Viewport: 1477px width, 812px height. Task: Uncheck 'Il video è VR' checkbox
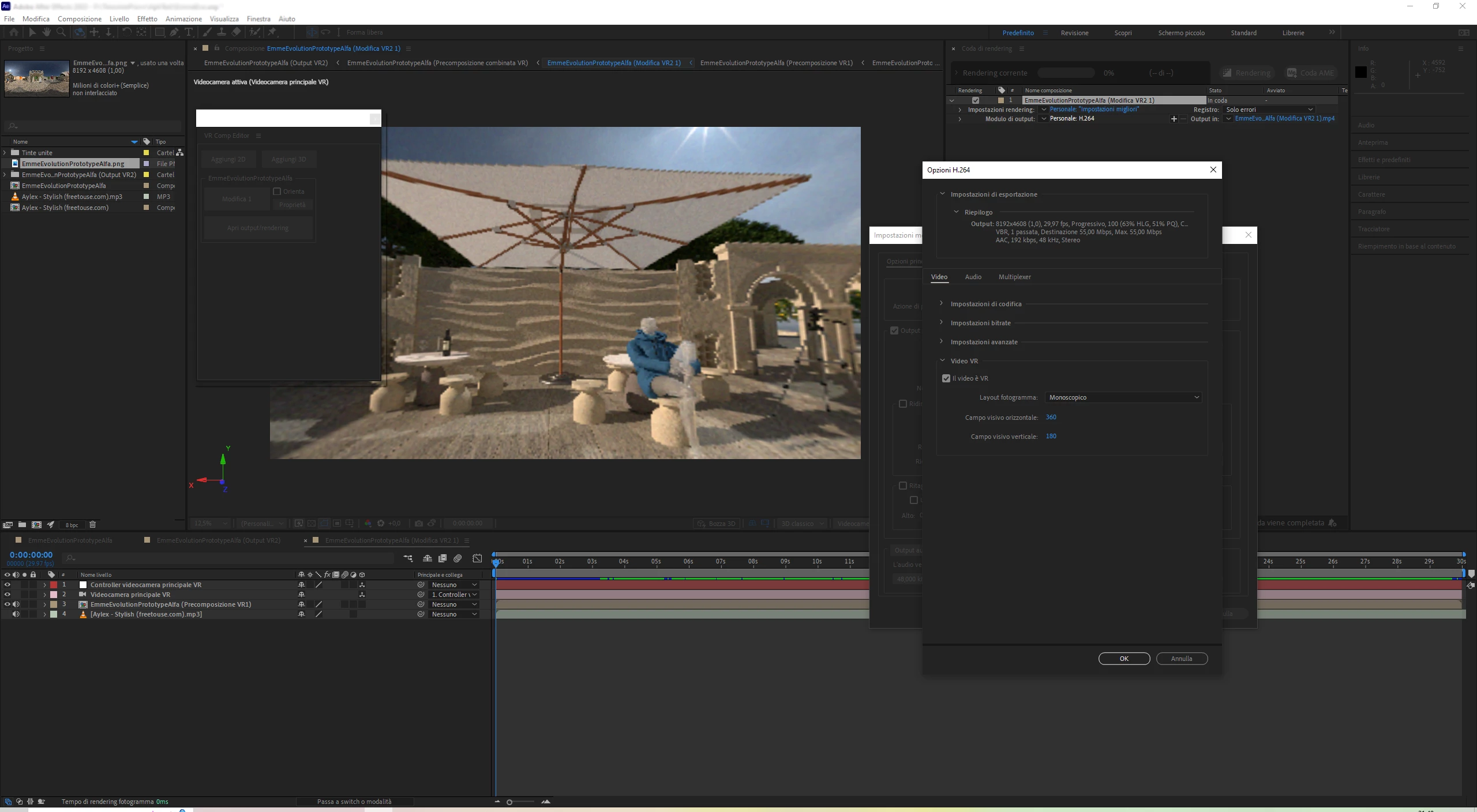[946, 378]
